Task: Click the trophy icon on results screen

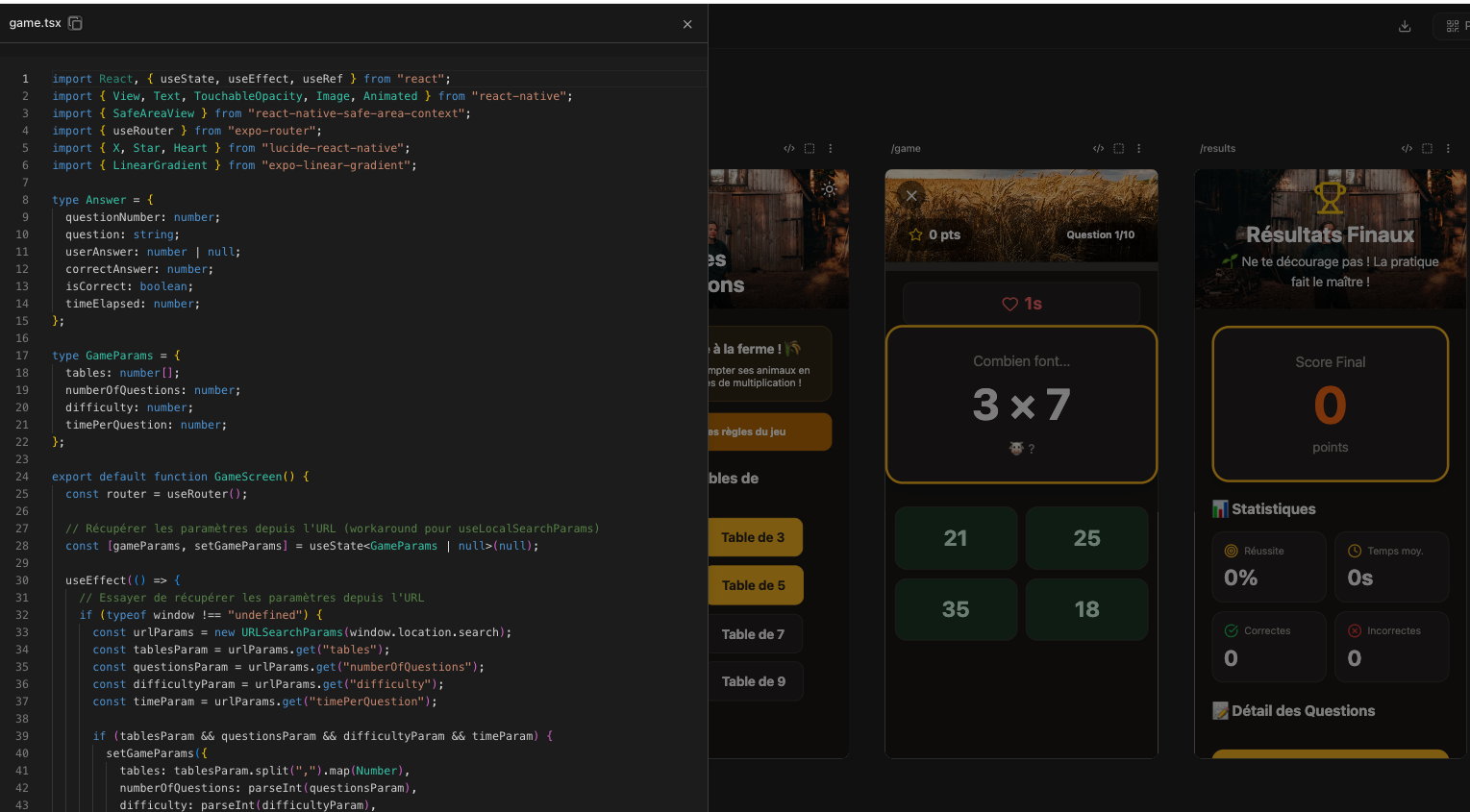Action: (1330, 199)
